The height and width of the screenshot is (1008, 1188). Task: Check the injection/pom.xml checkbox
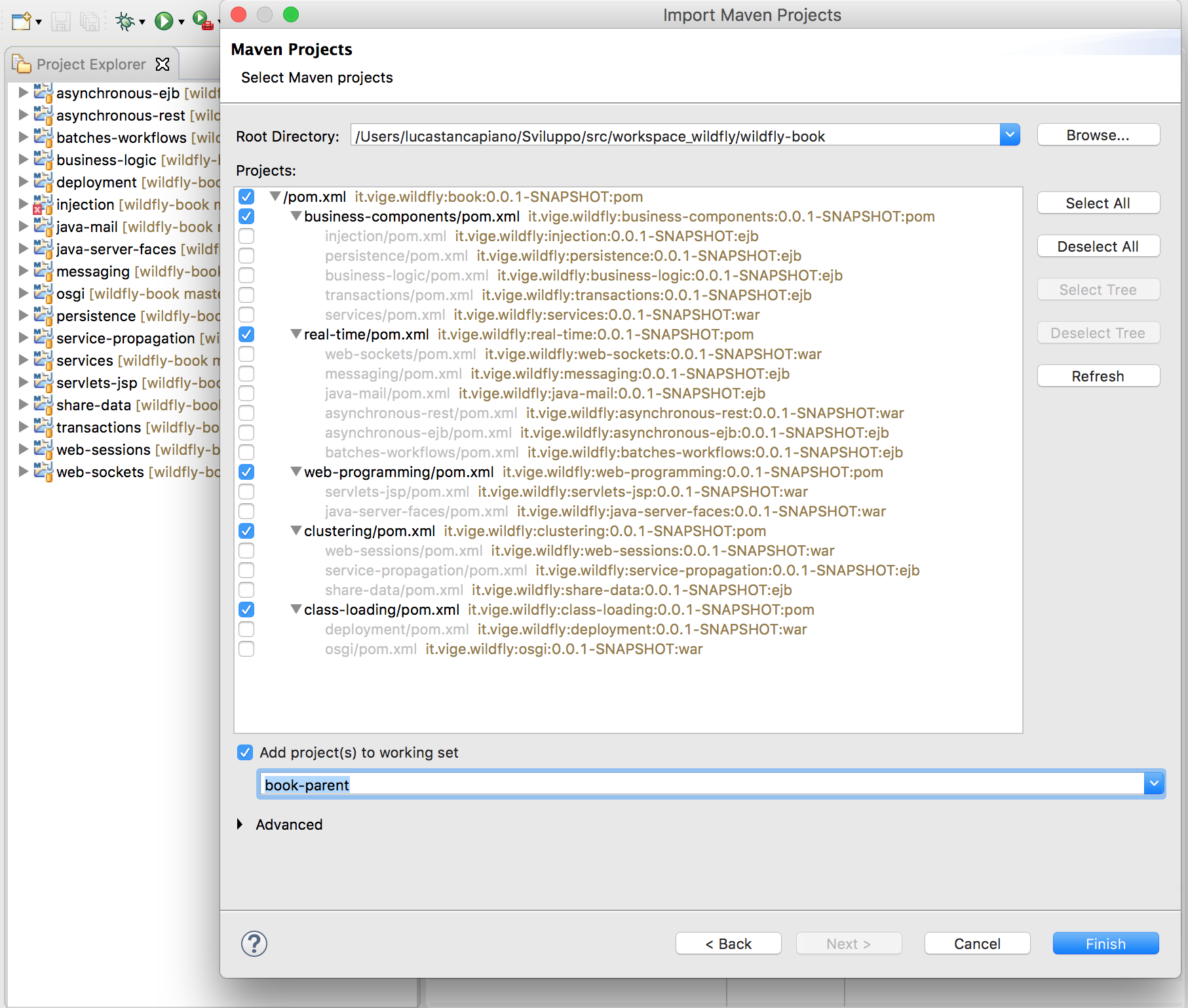pos(246,236)
